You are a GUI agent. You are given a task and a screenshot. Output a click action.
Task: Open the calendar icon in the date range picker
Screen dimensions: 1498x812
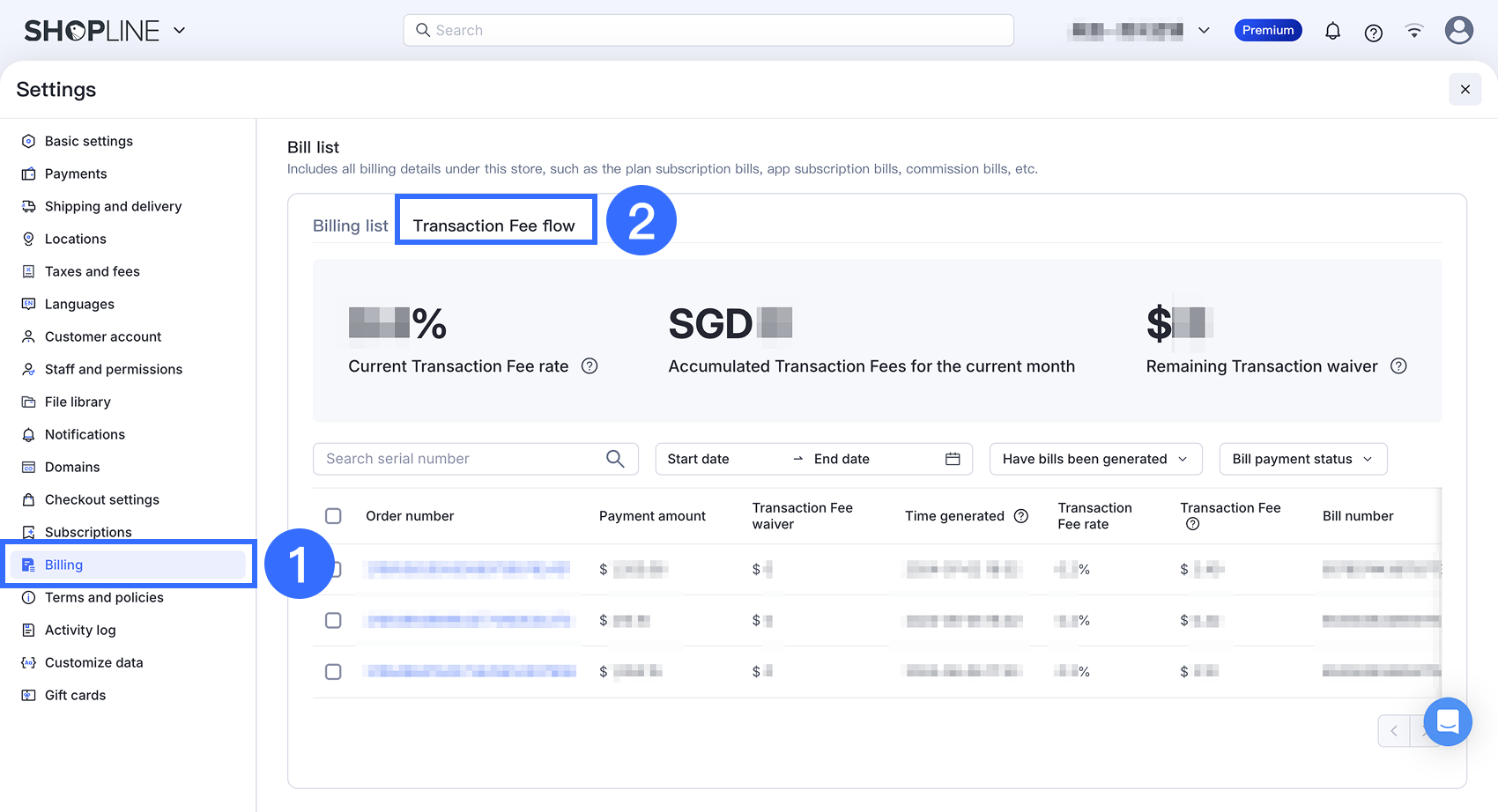(952, 458)
